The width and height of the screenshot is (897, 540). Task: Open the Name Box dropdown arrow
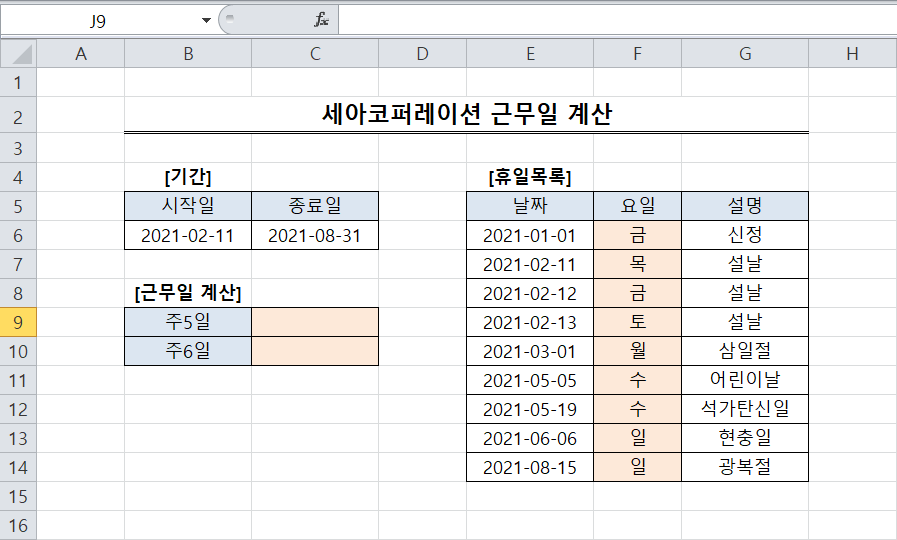pyautogui.click(x=206, y=21)
